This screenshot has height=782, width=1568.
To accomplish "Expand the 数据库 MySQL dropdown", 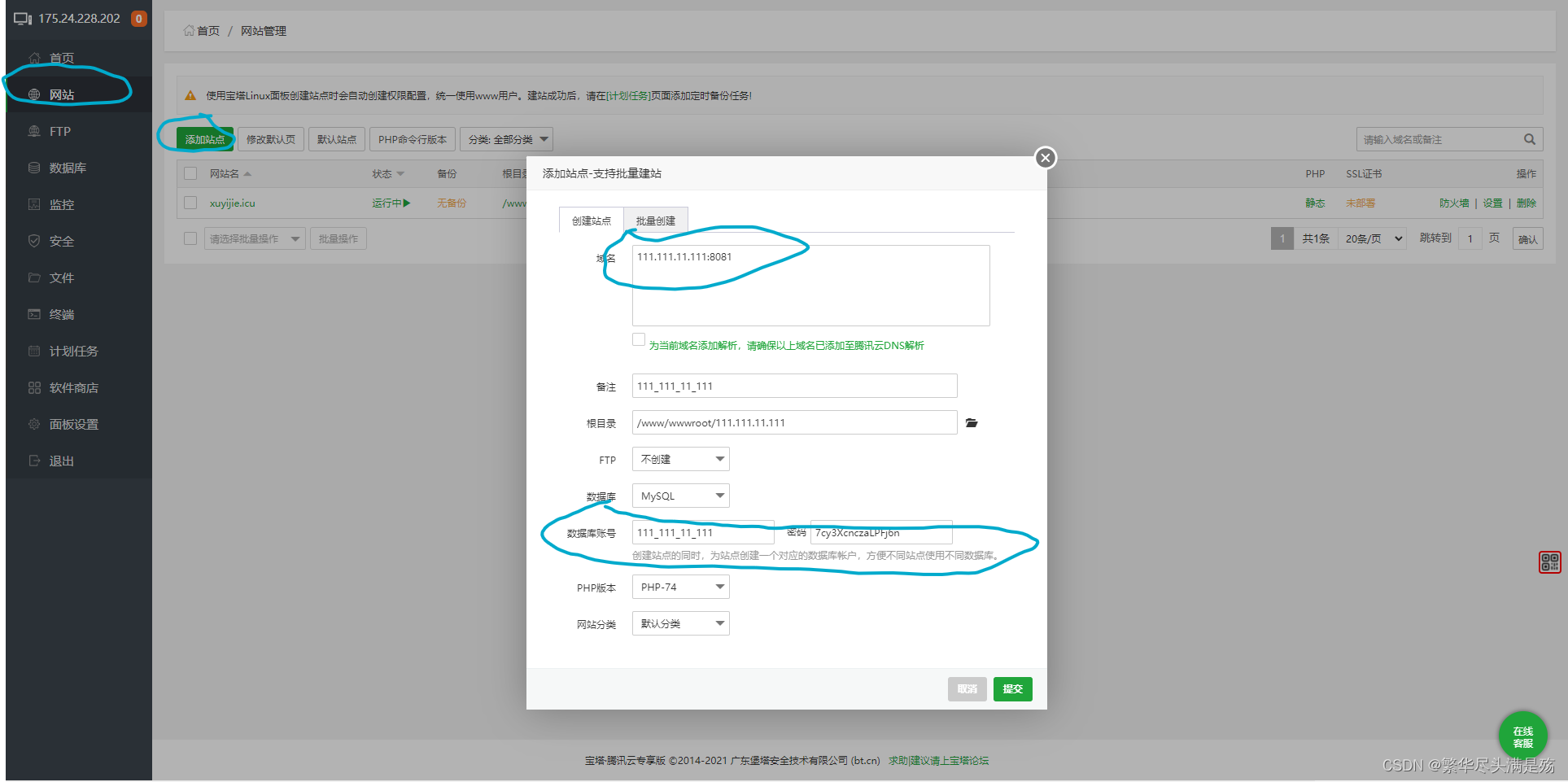I will pos(680,496).
